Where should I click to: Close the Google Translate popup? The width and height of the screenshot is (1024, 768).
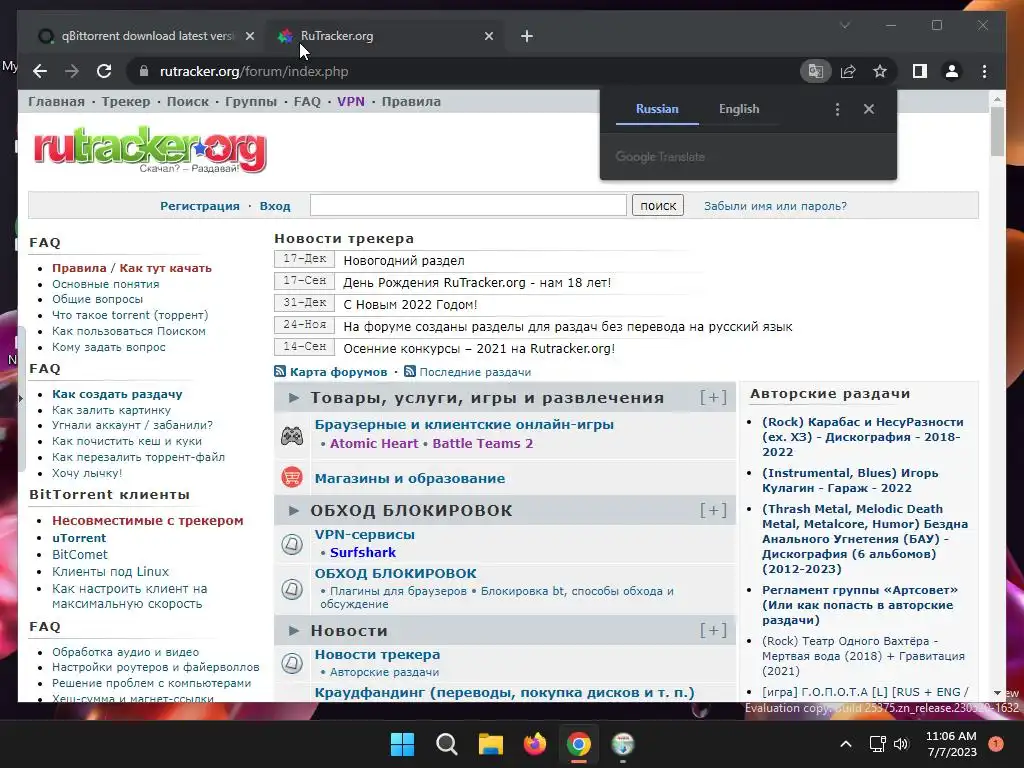869,109
